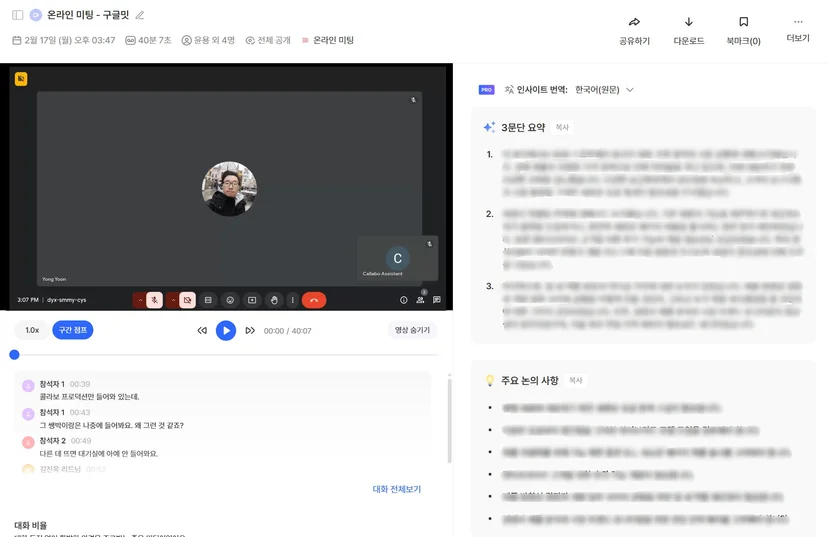Open the emoji reaction icon
828x537 pixels.
tap(230, 300)
